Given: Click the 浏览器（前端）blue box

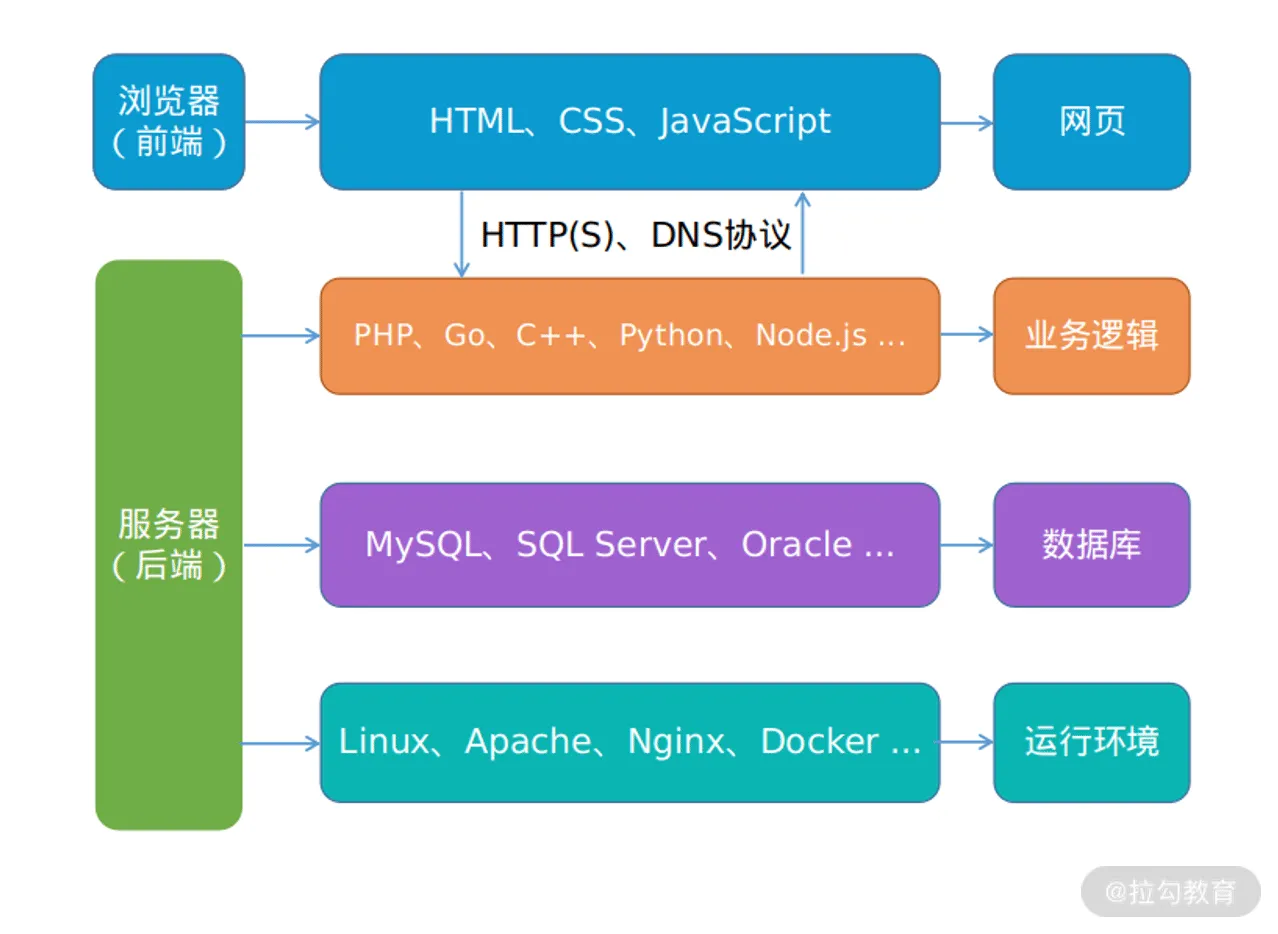Looking at the screenshot, I should [x=169, y=122].
